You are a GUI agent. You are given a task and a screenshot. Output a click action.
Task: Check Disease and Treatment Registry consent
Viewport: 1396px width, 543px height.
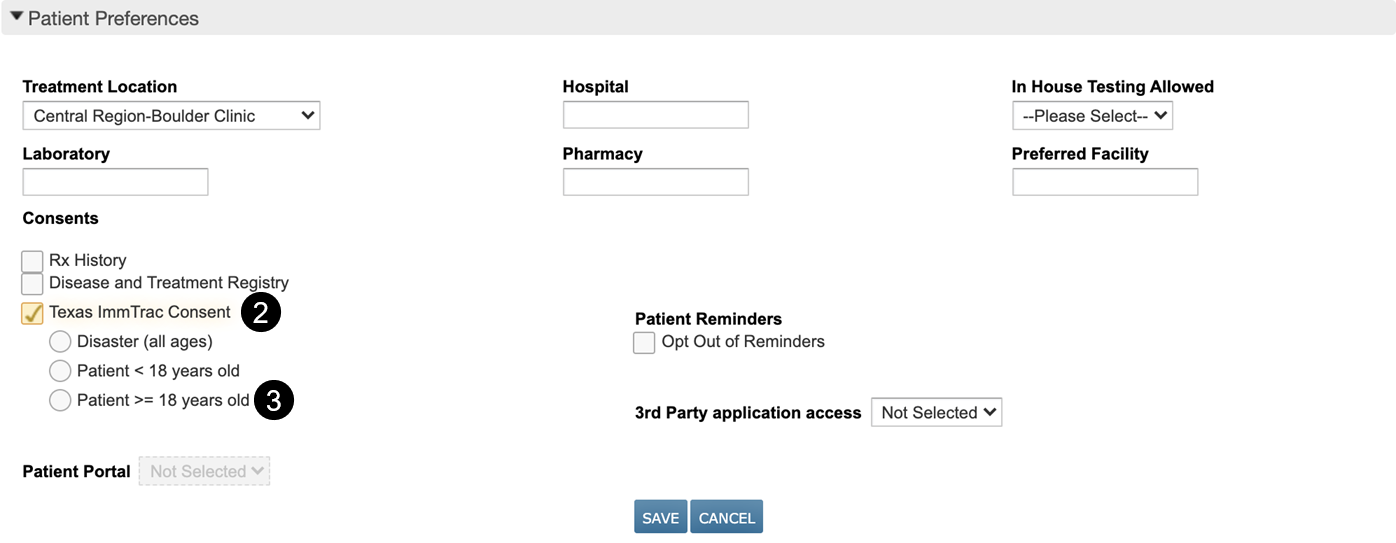[x=32, y=284]
